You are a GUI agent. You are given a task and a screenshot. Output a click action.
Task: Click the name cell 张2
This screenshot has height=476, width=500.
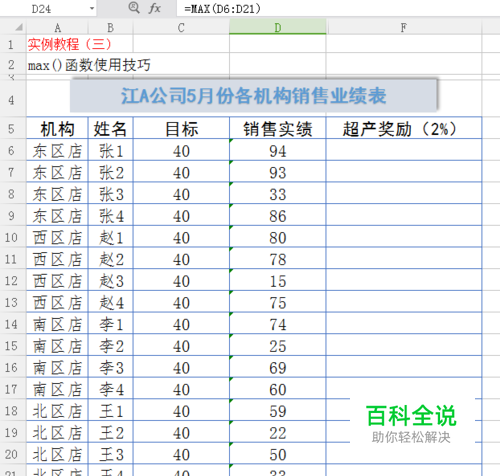(111, 172)
